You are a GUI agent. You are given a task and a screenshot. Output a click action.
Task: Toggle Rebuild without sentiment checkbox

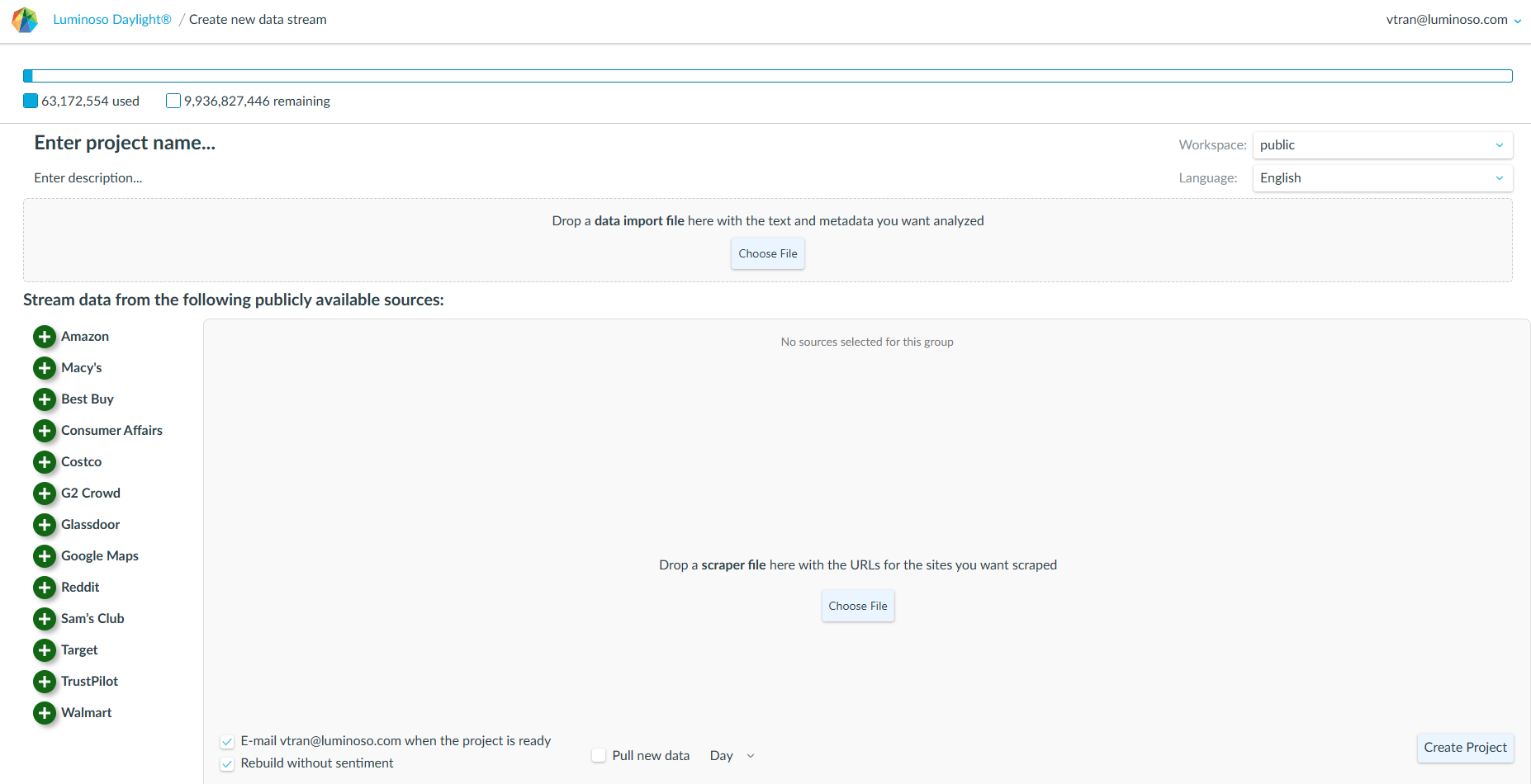coord(227,764)
